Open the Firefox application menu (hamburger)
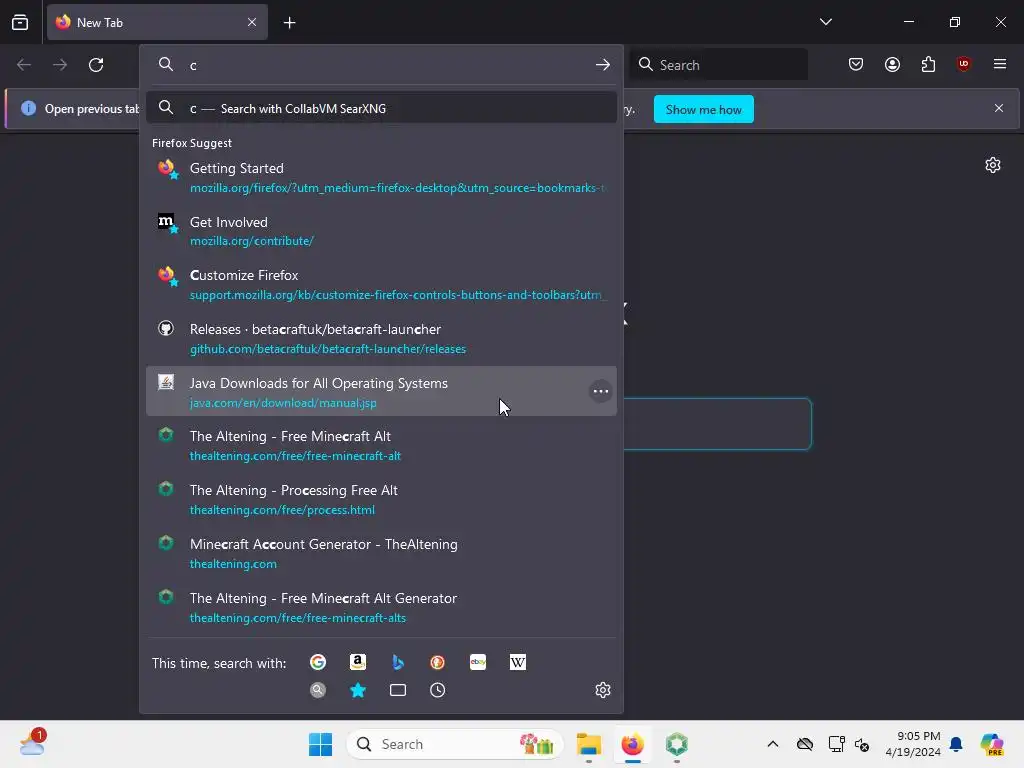Screen dimensions: 1024x768 click(x=1000, y=64)
